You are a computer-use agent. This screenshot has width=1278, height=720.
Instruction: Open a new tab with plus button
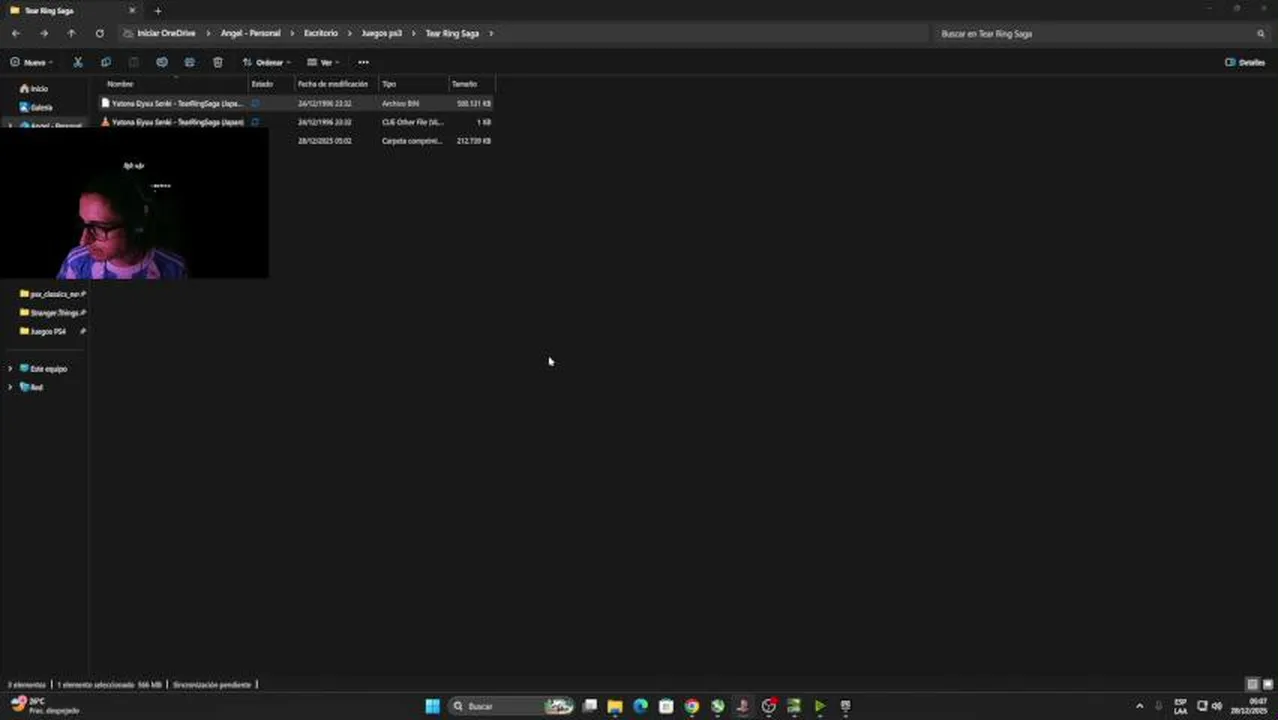pyautogui.click(x=157, y=11)
